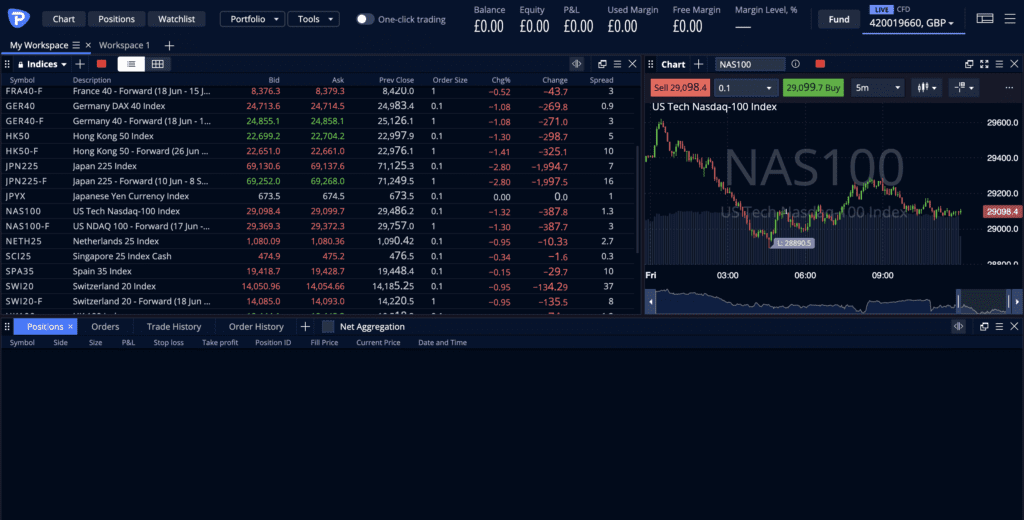Screen dimensions: 1024x520
Task: Click the Pepperstone logo icon
Action: [18, 18]
